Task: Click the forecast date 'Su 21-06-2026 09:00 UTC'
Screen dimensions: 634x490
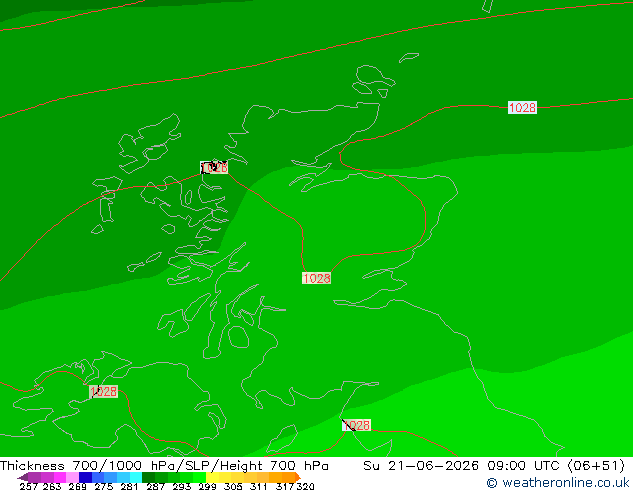Action: pos(464,465)
